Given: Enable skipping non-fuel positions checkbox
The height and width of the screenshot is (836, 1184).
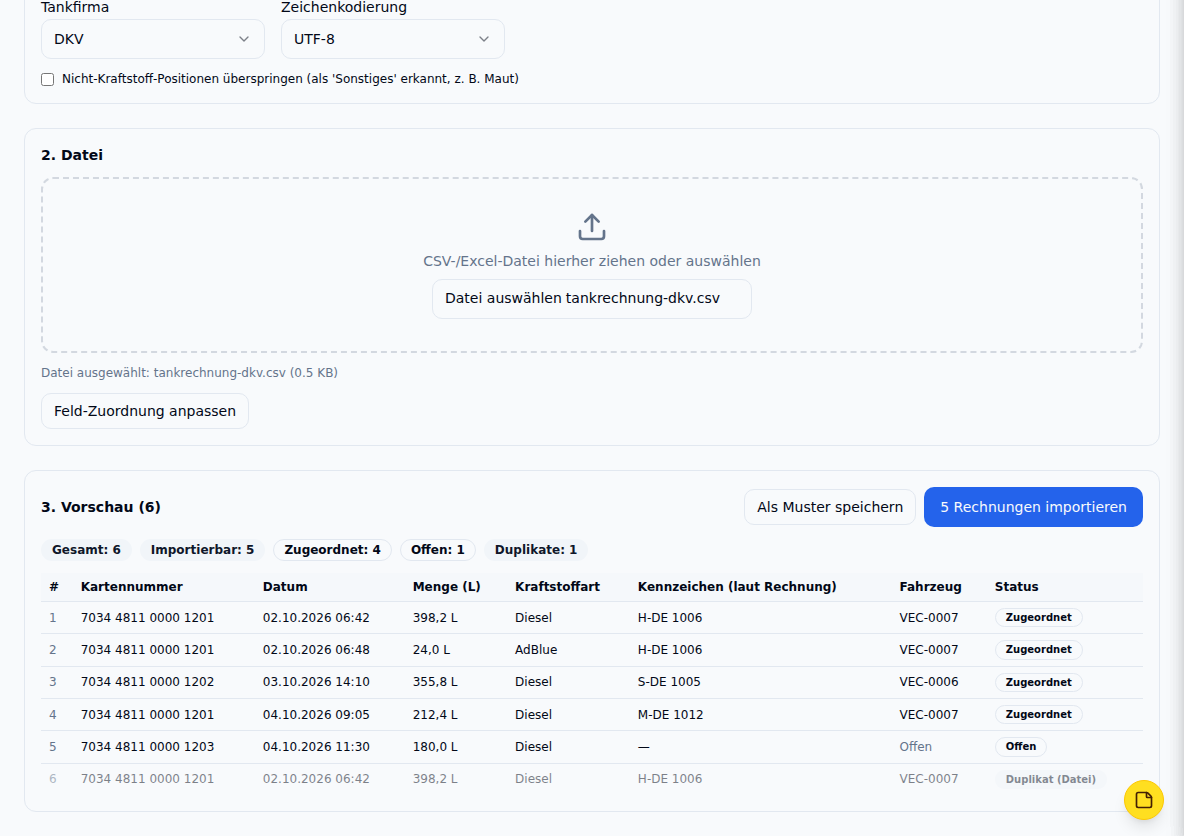Looking at the screenshot, I should (x=48, y=79).
